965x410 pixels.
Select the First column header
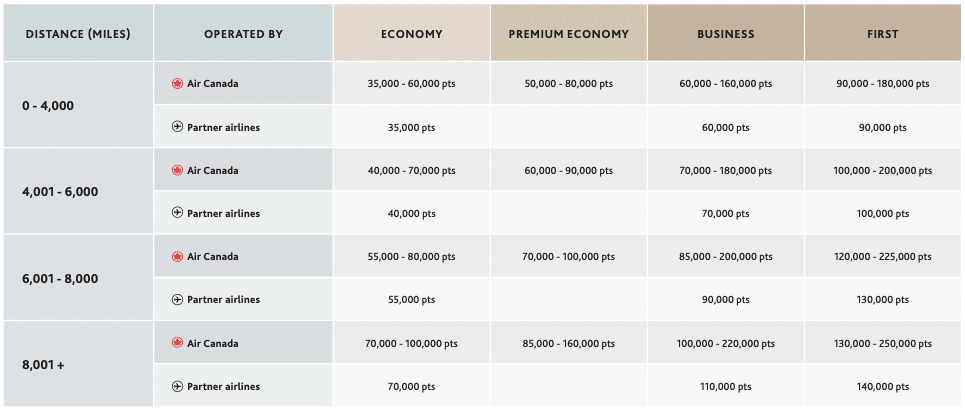[883, 34]
